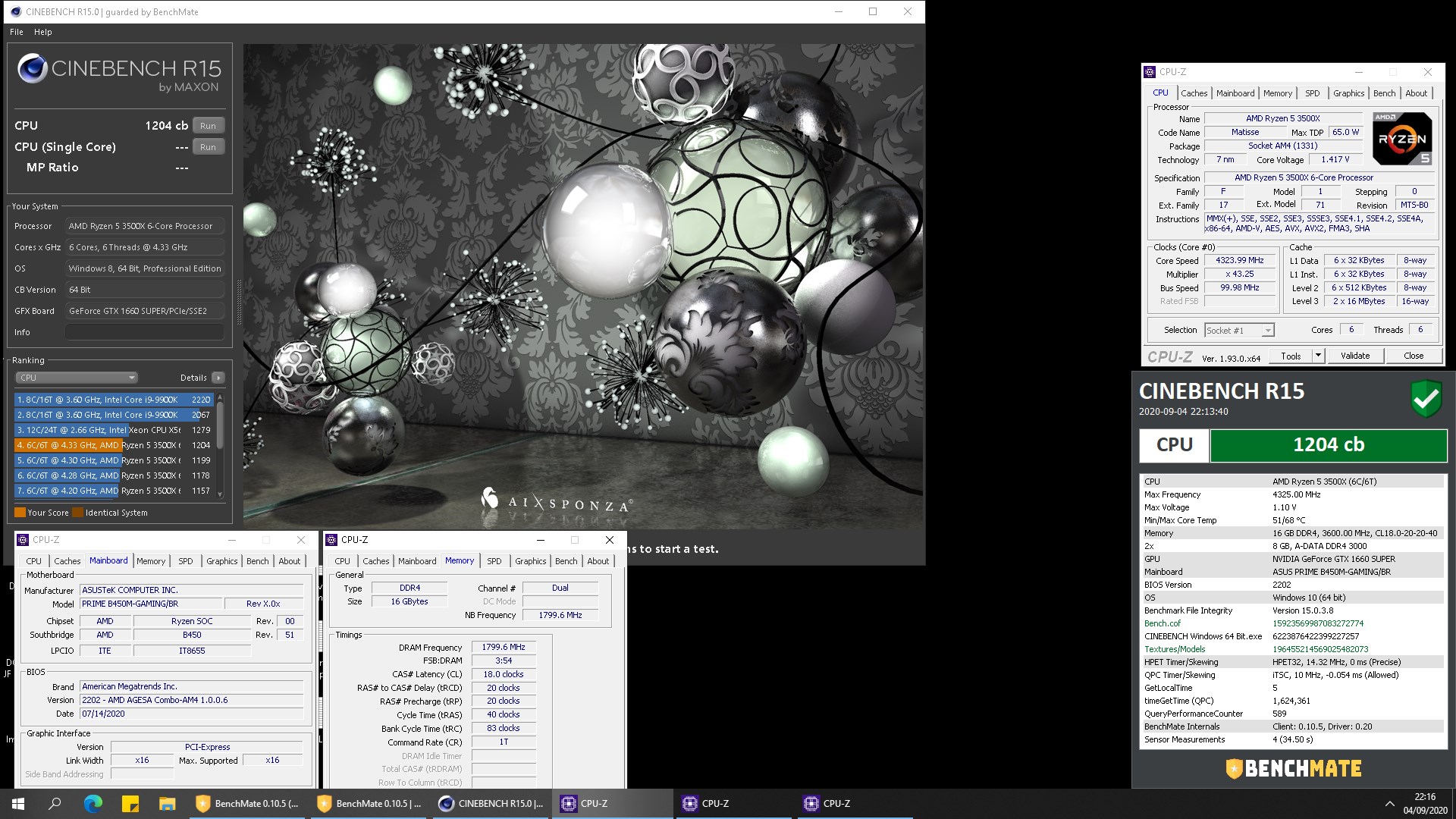
Task: Open Bench tab in right CPU-Z window
Action: point(1384,93)
